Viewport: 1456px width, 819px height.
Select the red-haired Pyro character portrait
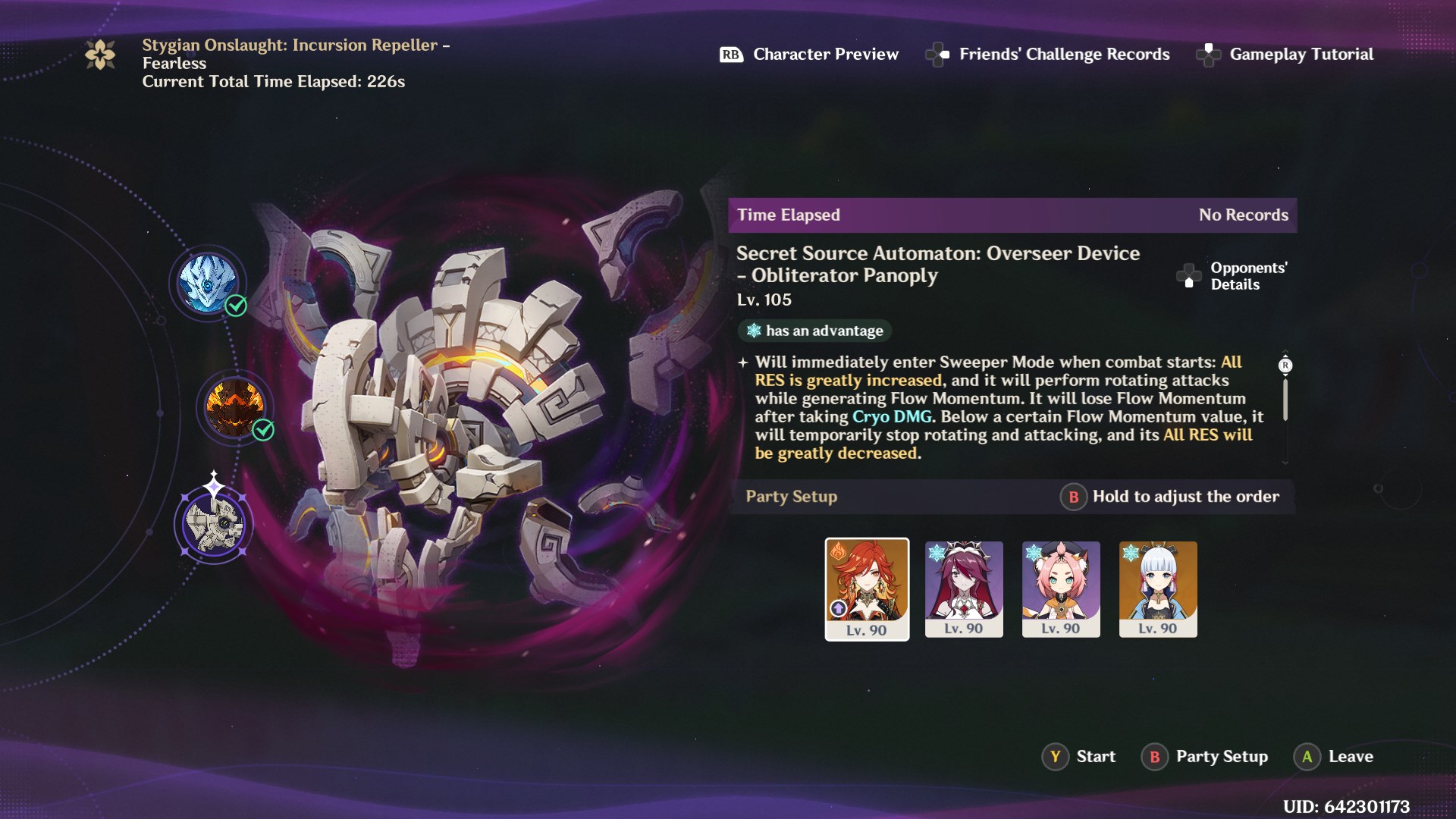867,589
